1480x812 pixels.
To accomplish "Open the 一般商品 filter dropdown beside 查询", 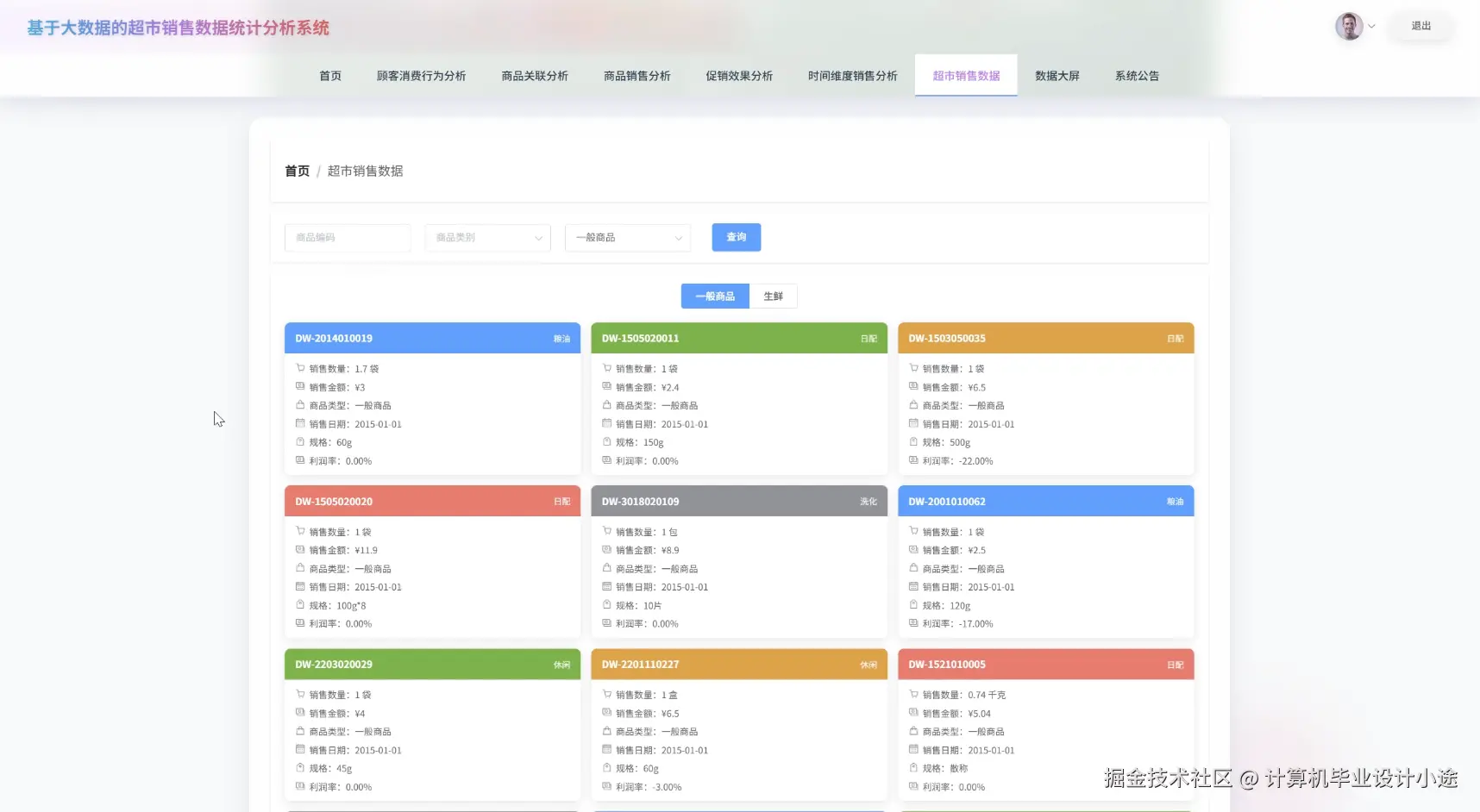I will pyautogui.click(x=628, y=237).
